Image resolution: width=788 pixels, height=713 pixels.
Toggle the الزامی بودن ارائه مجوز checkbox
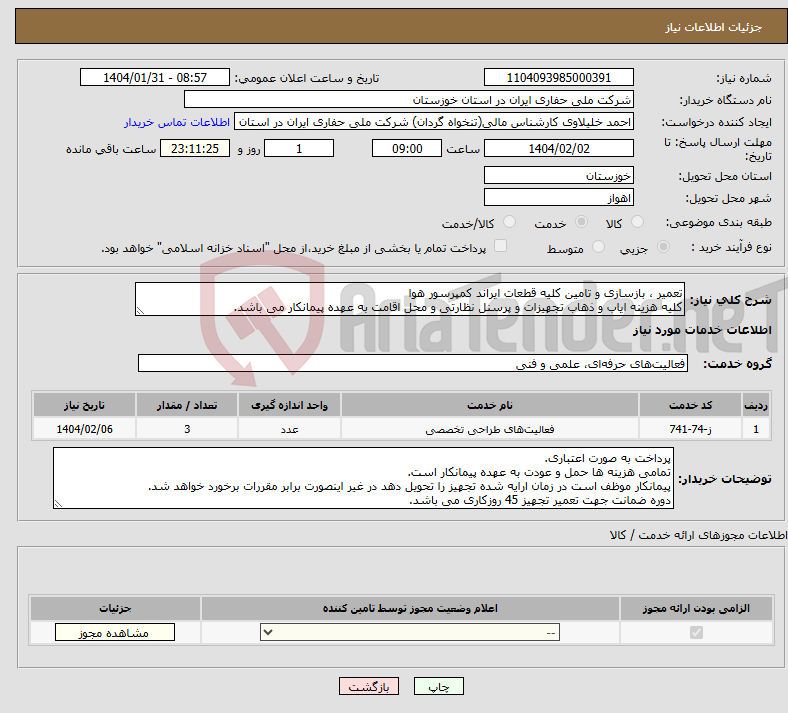696,632
